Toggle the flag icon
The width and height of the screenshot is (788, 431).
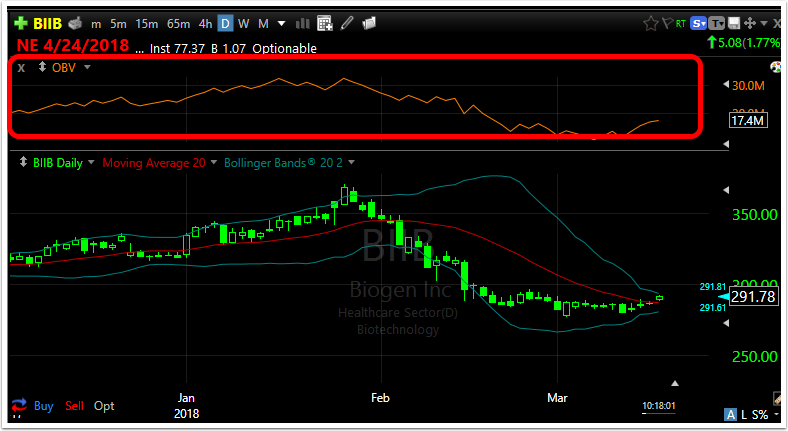coord(667,23)
